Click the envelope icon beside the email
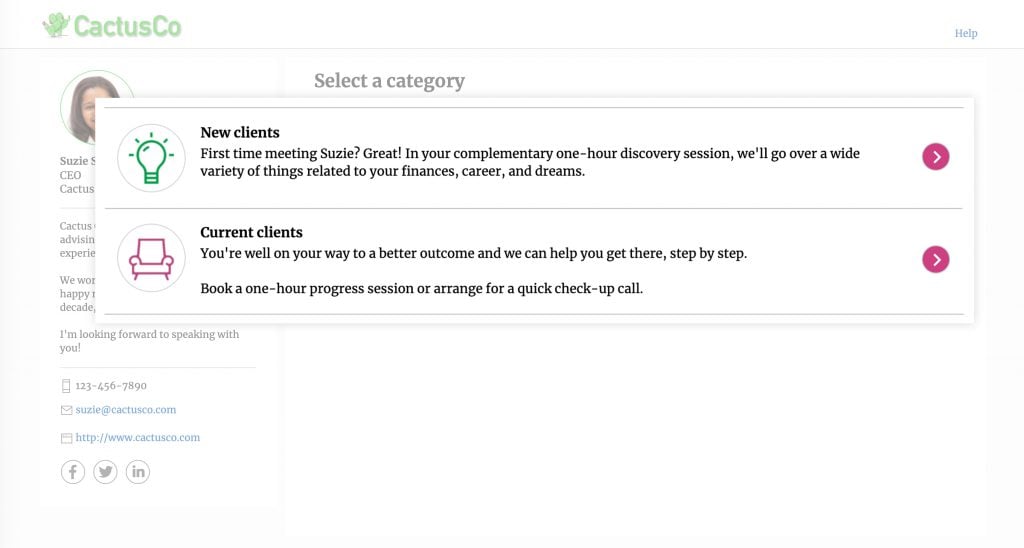 (66, 410)
